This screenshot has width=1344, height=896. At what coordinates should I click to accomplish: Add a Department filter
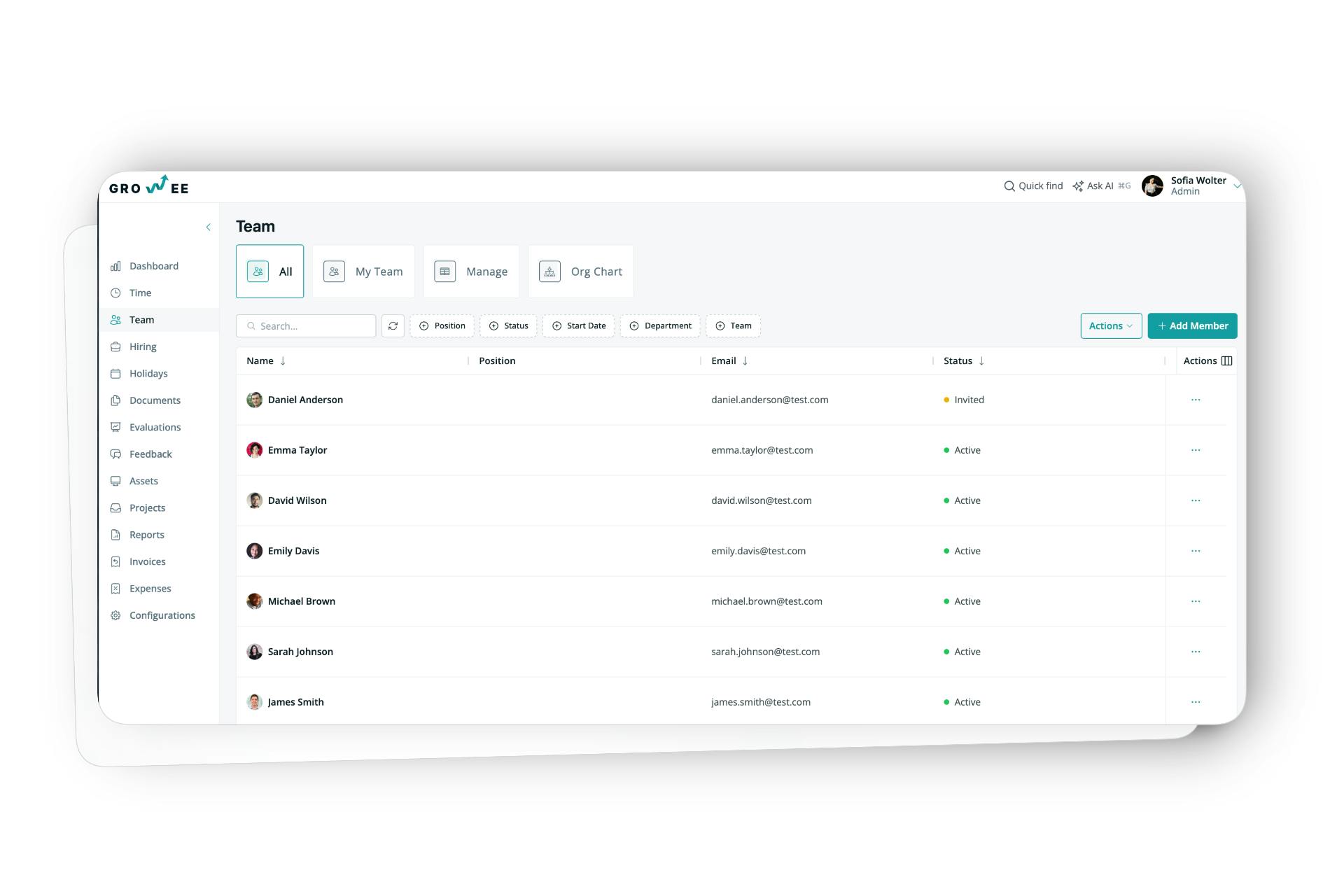coord(659,325)
